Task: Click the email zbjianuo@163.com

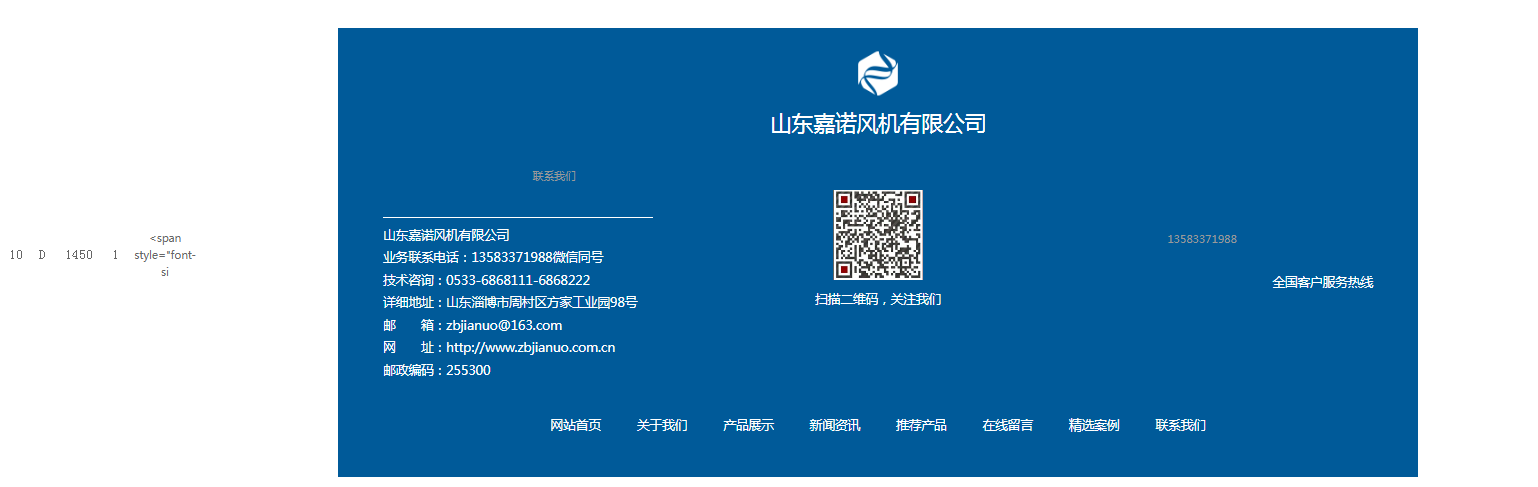Action: coord(504,325)
